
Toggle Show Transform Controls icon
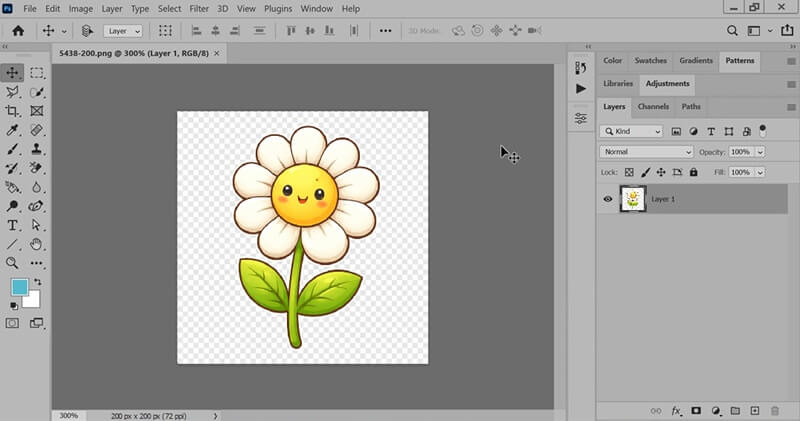click(x=165, y=31)
